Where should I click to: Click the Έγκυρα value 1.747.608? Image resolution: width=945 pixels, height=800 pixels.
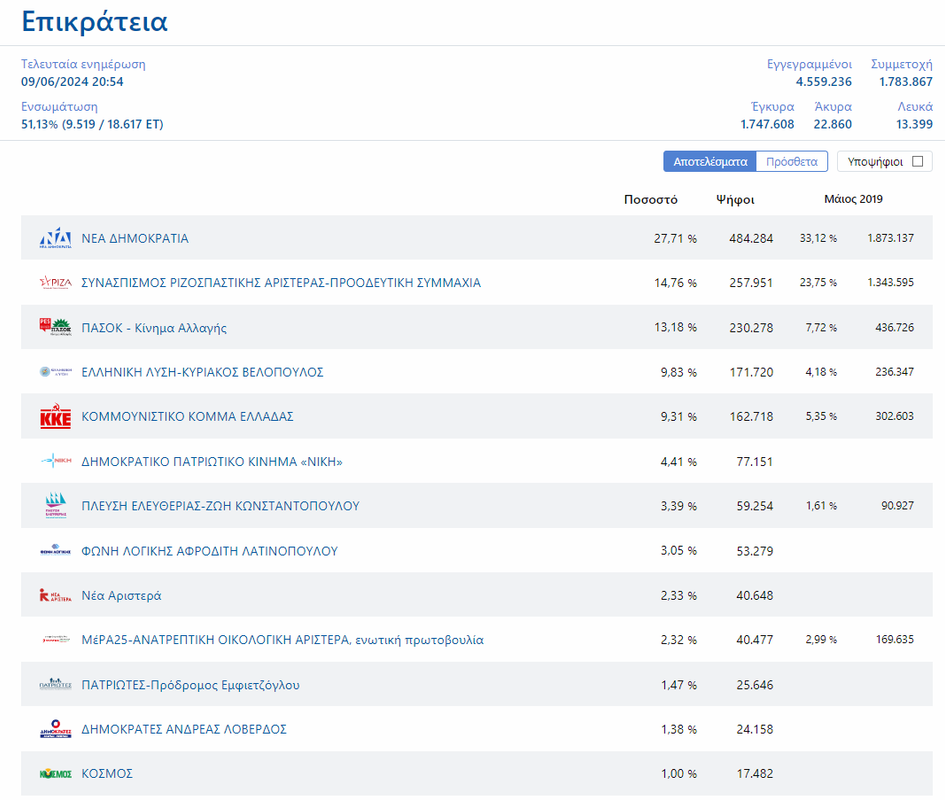click(767, 124)
